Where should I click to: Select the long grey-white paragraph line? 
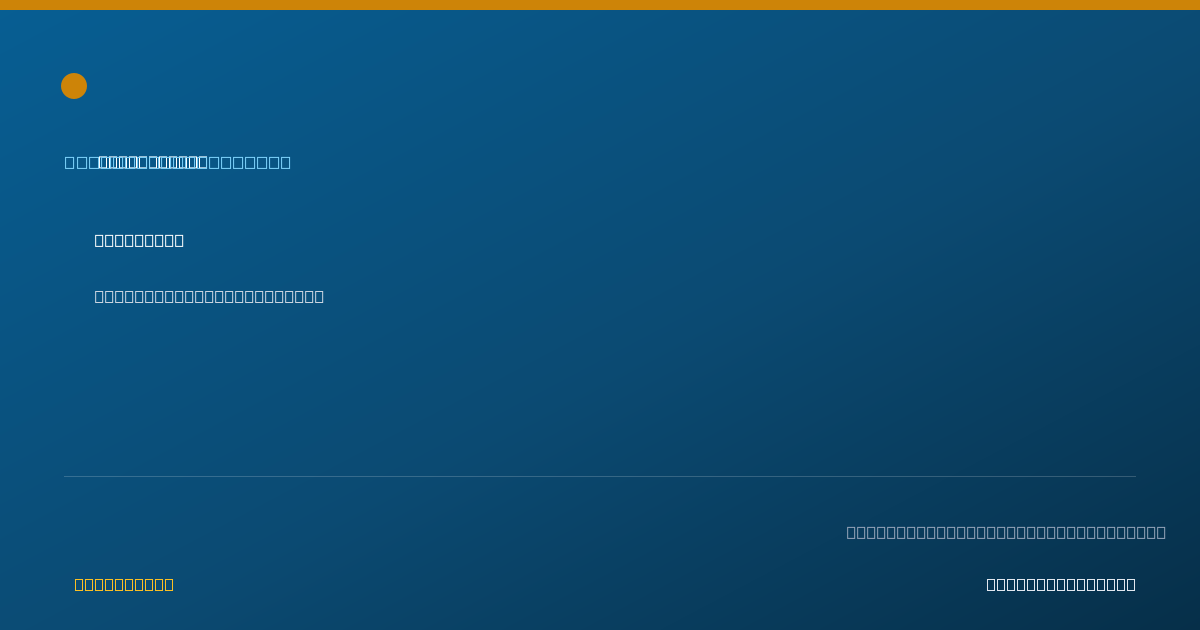tap(209, 296)
